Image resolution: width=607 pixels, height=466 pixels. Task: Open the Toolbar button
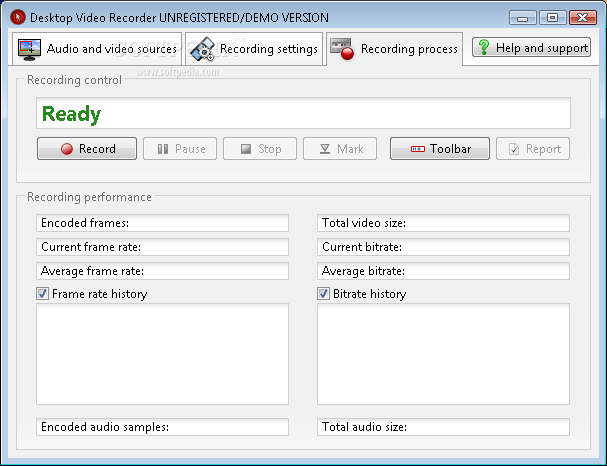click(x=440, y=149)
